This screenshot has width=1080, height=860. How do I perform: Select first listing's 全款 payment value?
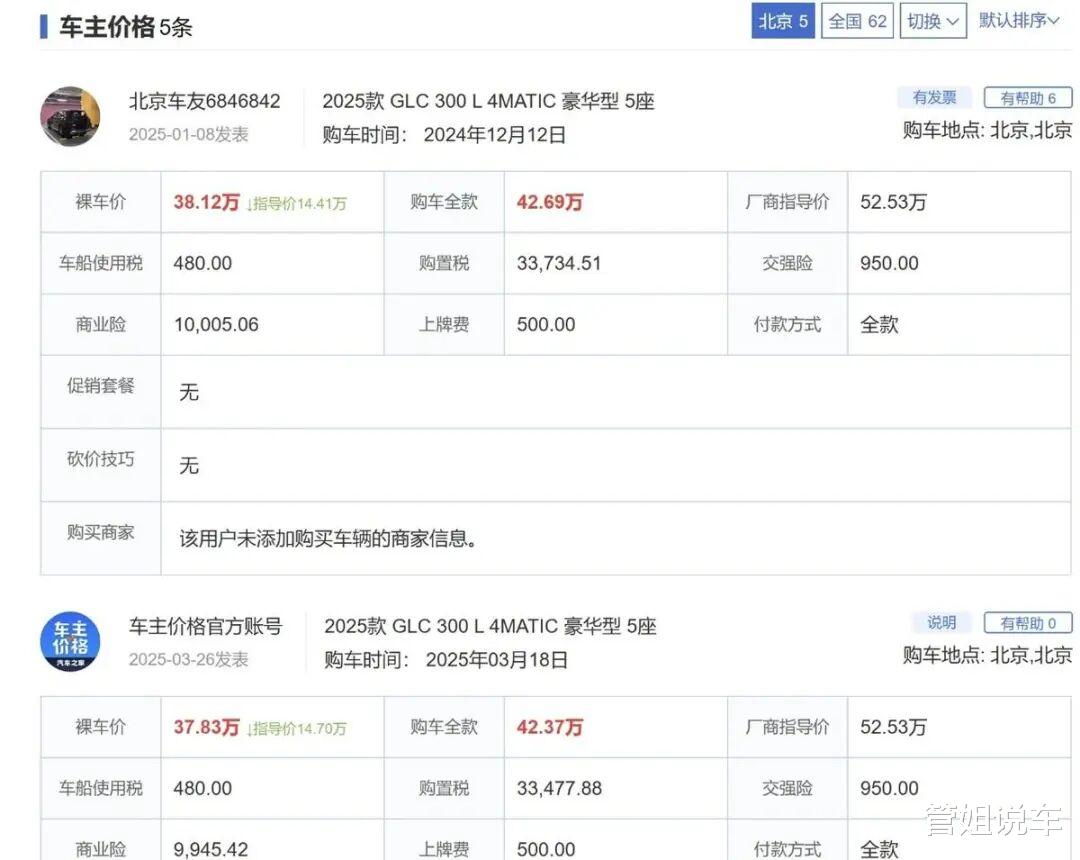880,324
